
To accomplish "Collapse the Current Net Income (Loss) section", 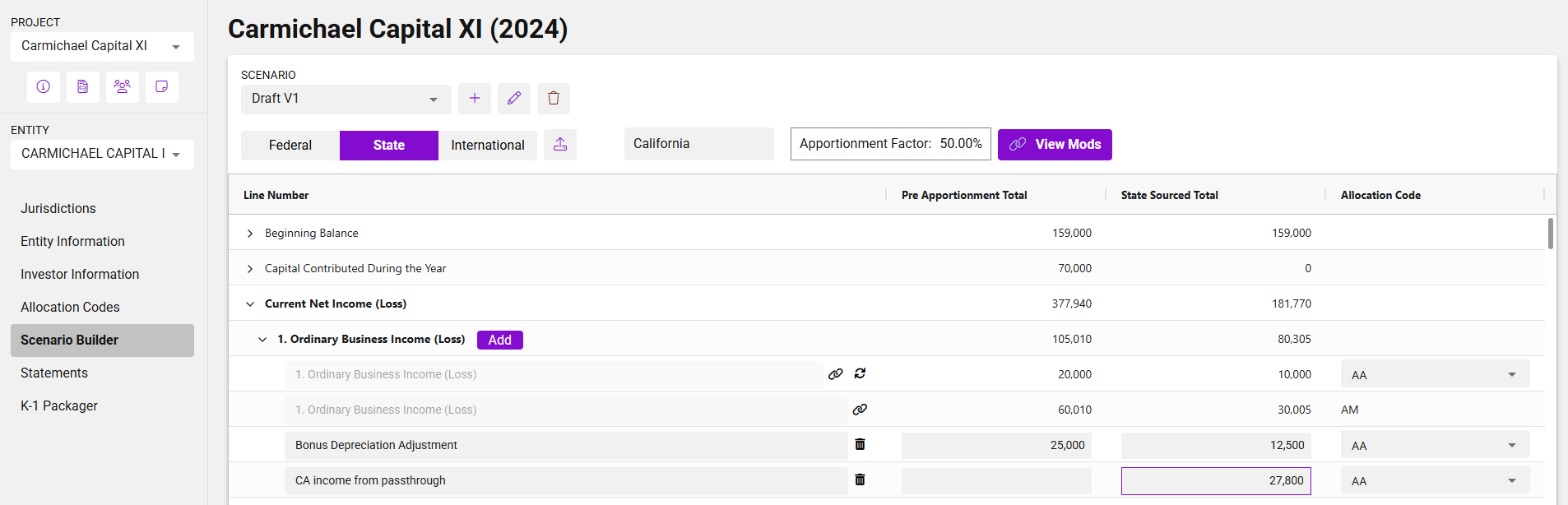I will point(250,304).
